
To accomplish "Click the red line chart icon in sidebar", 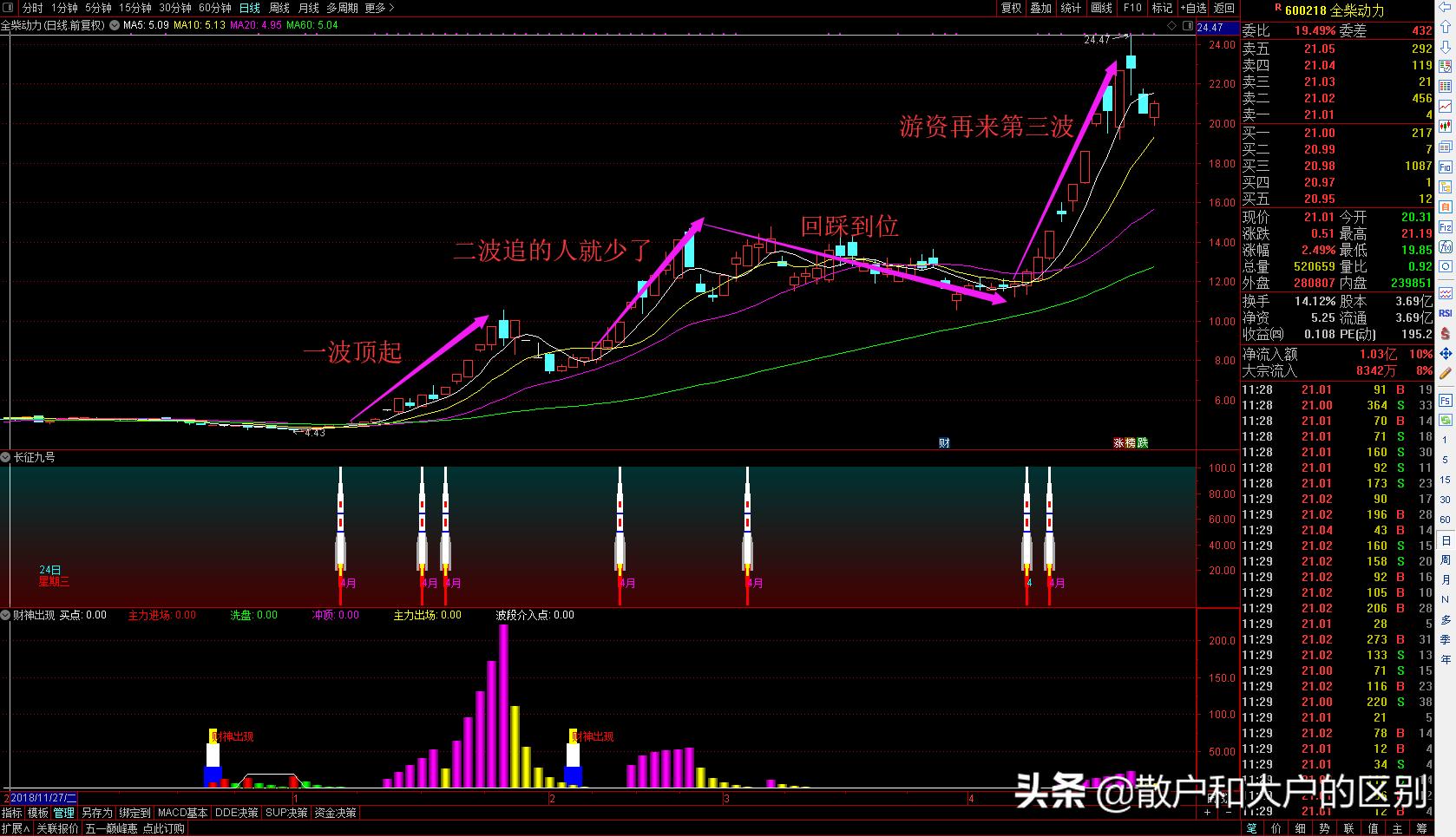I will pyautogui.click(x=1446, y=107).
